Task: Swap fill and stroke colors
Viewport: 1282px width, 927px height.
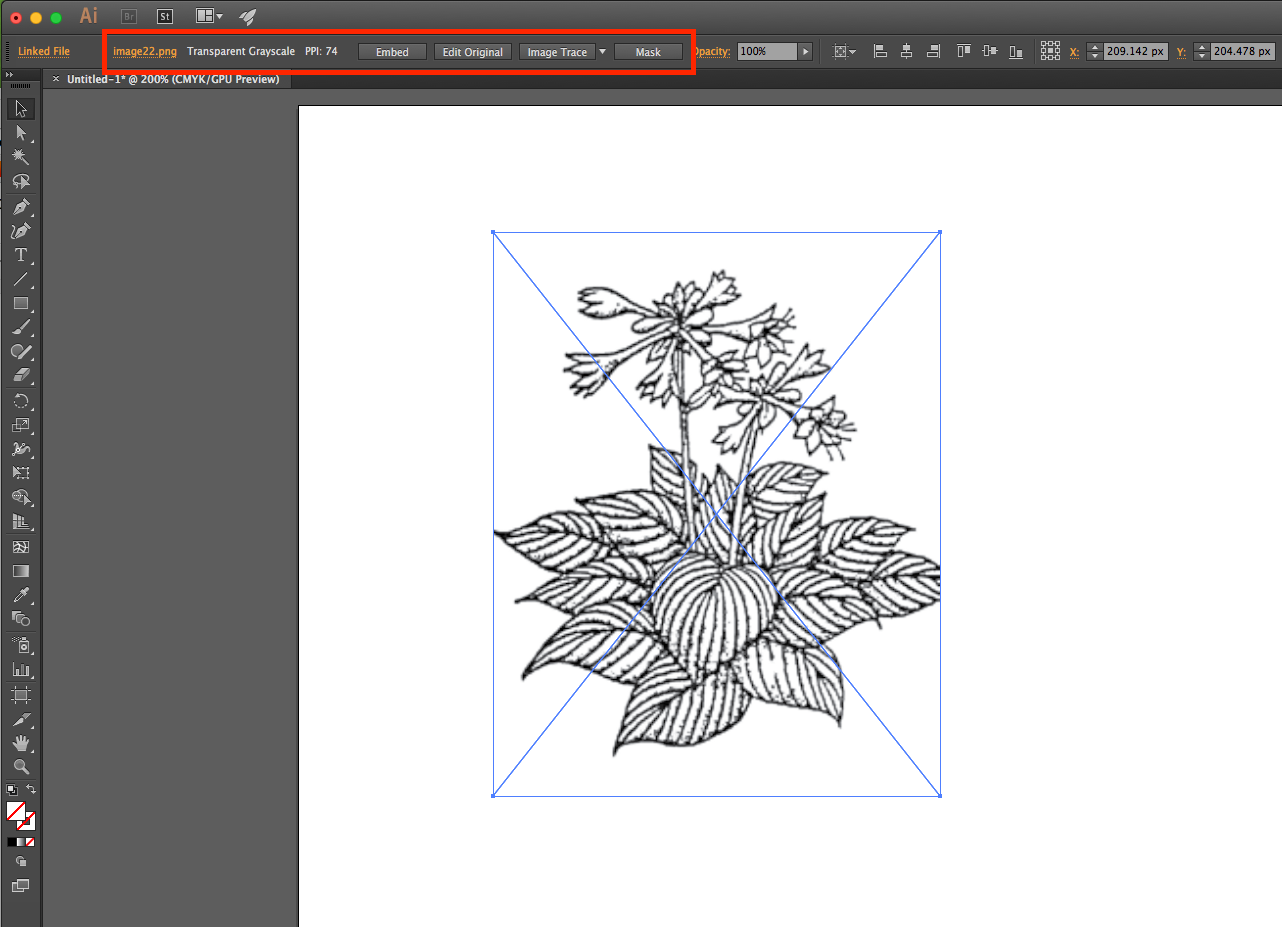Action: [31, 790]
